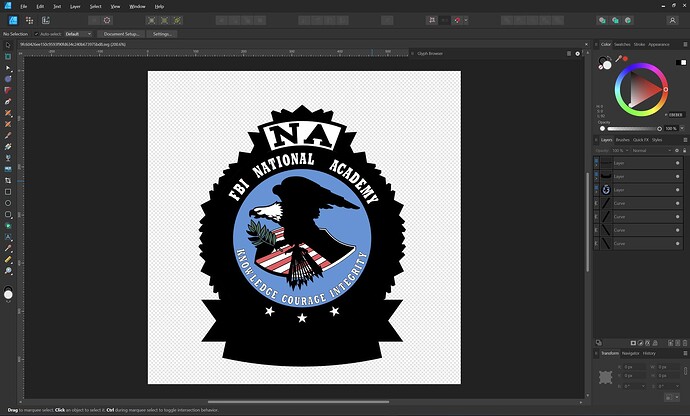Switch to the Pixel persona
The height and width of the screenshot is (416, 690).
pyautogui.click(x=29, y=20)
